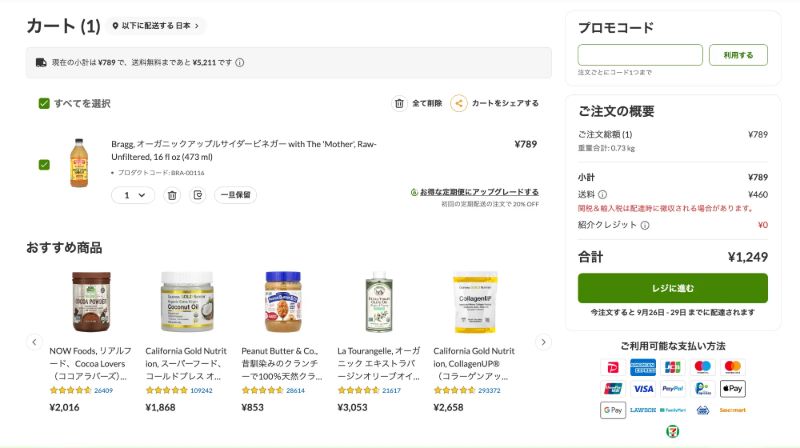Click the subscription upgrade leaf icon
800x448 pixels.
click(413, 192)
